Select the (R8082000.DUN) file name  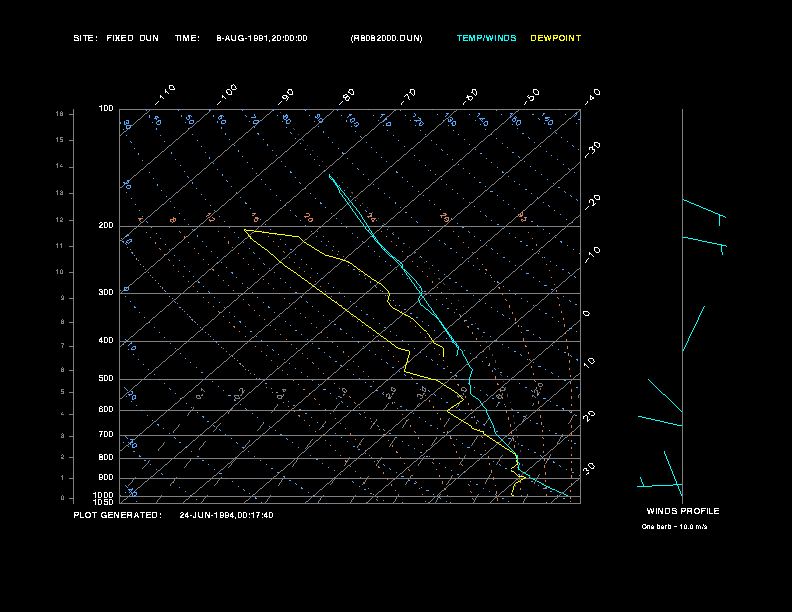click(386, 38)
